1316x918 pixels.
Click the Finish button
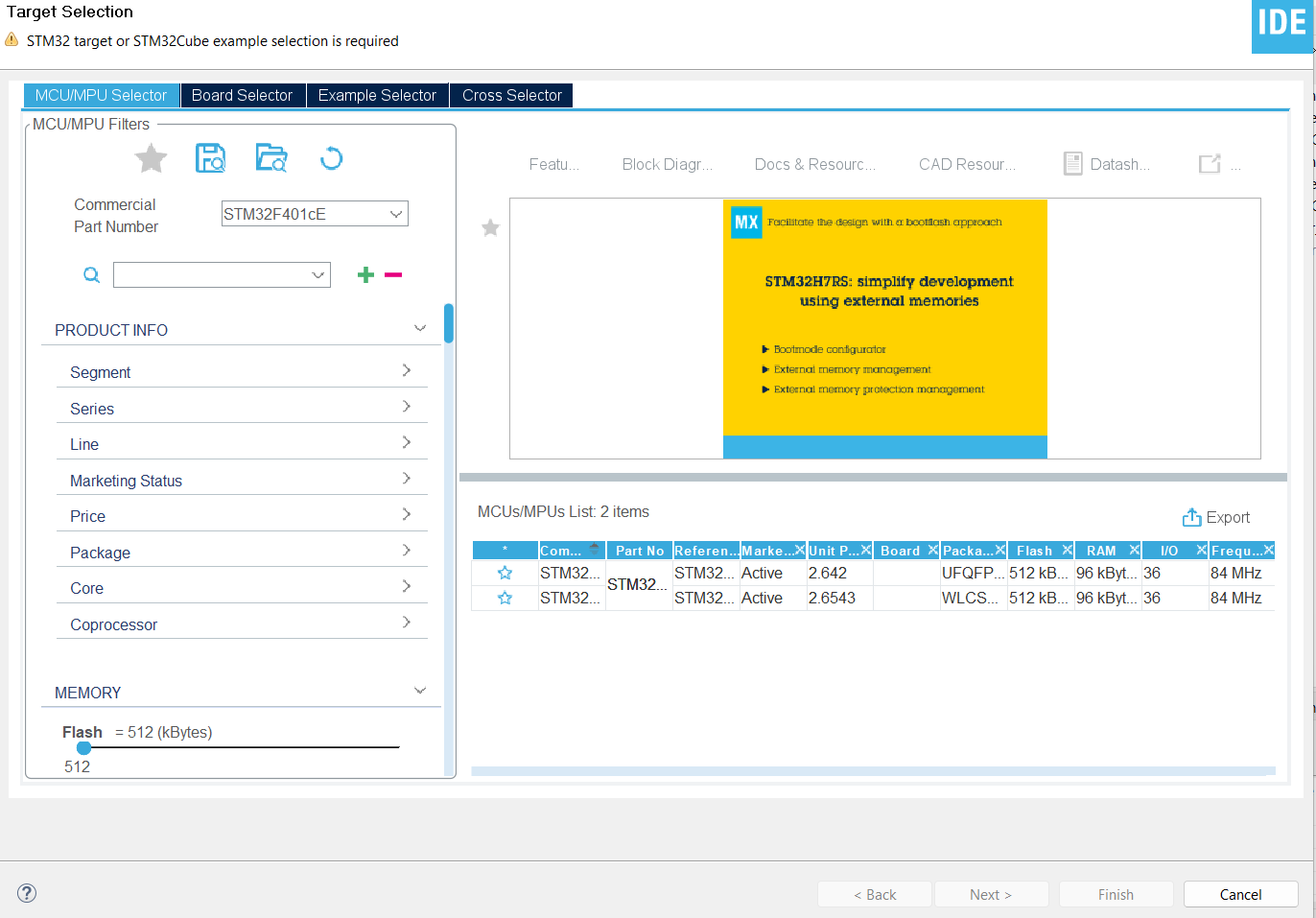[x=1116, y=894]
